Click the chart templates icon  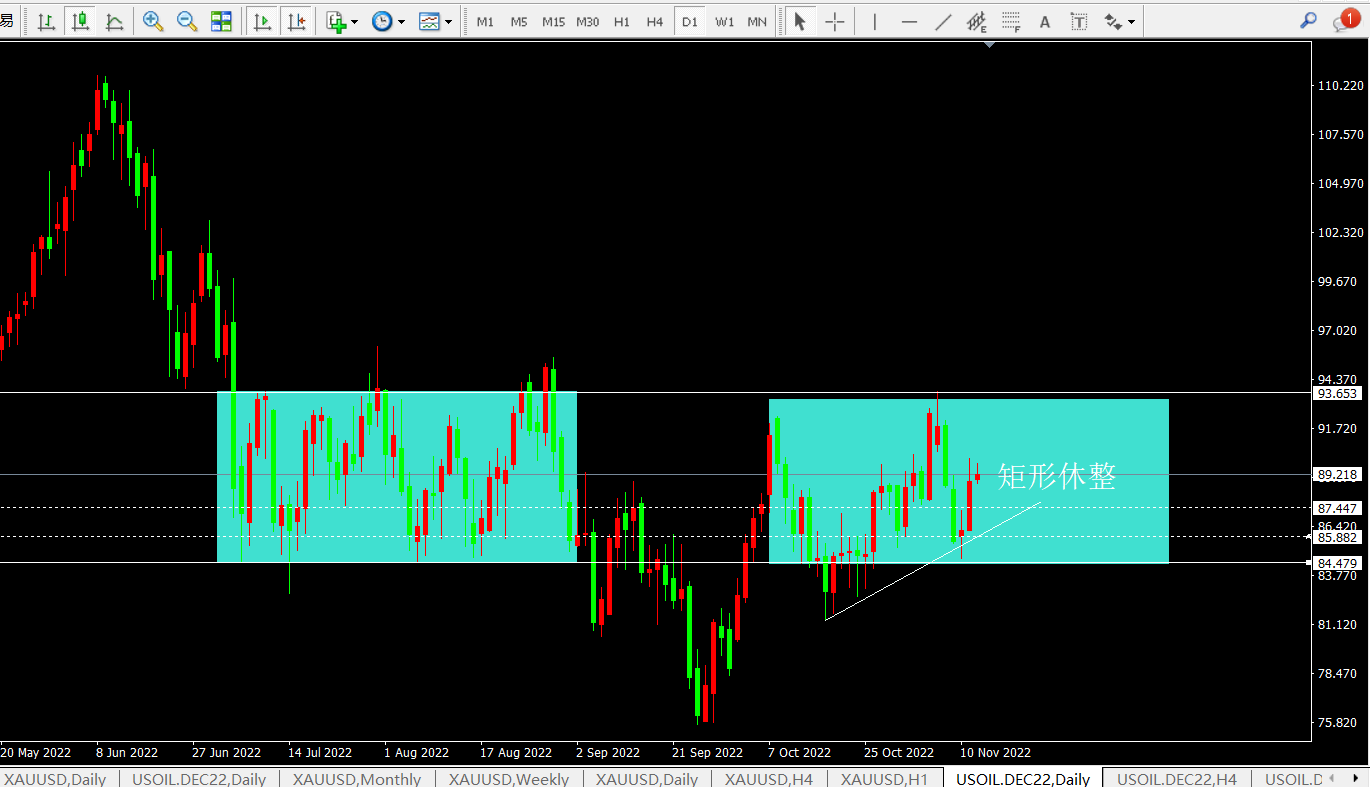(x=430, y=21)
